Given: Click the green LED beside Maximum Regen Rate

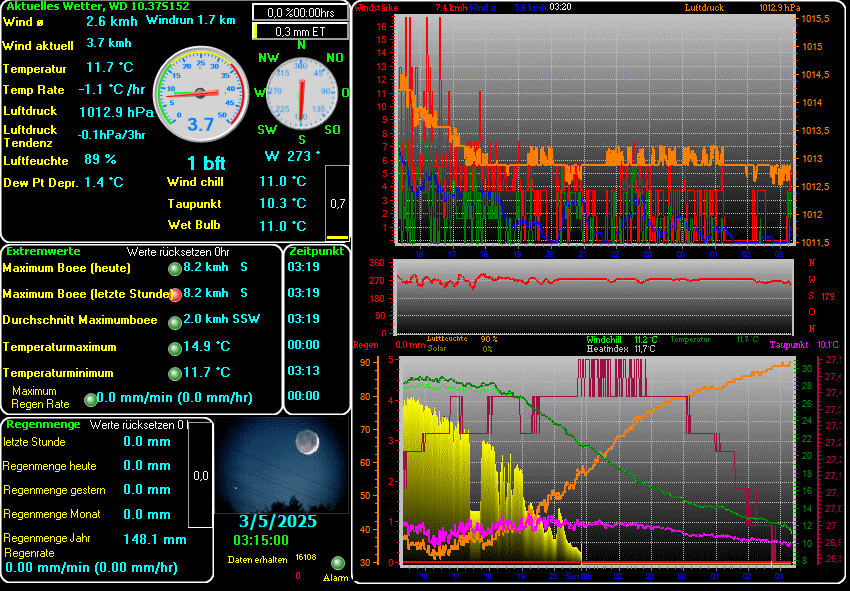Looking at the screenshot, I should pos(91,400).
